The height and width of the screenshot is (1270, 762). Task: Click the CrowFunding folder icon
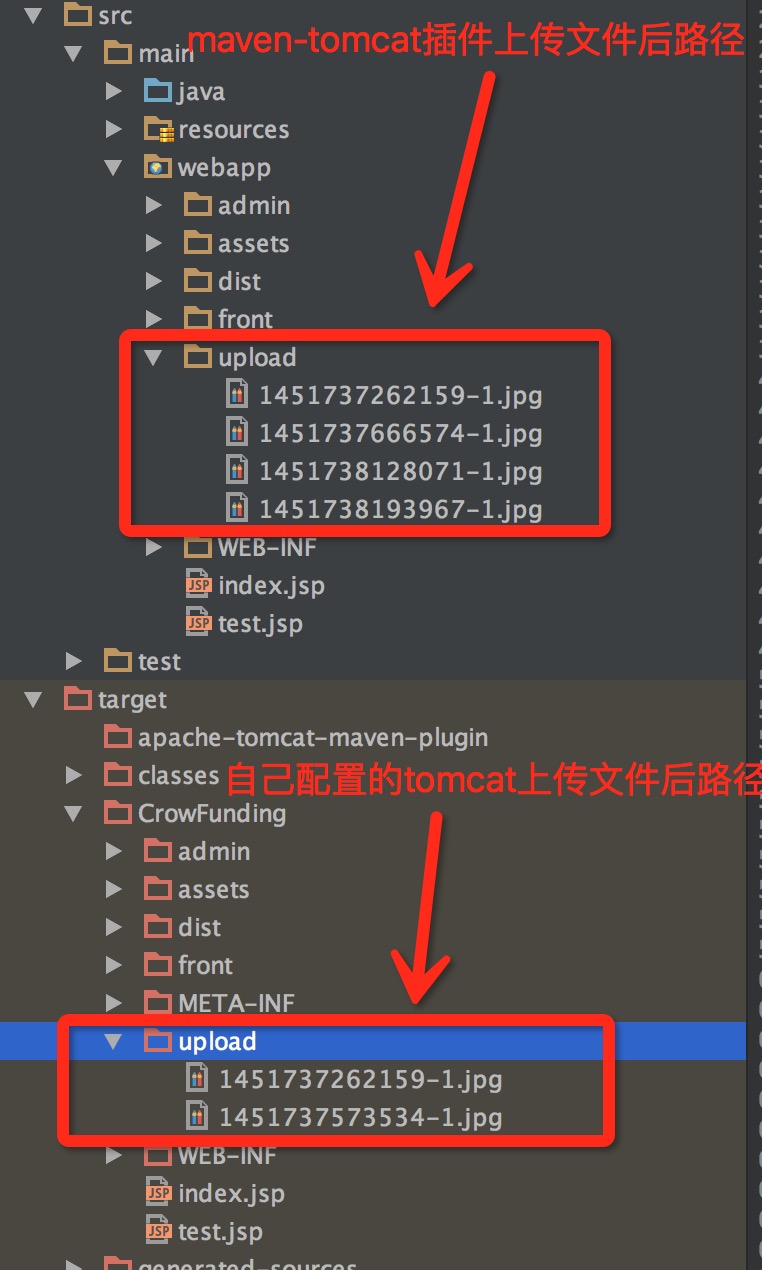click(118, 813)
